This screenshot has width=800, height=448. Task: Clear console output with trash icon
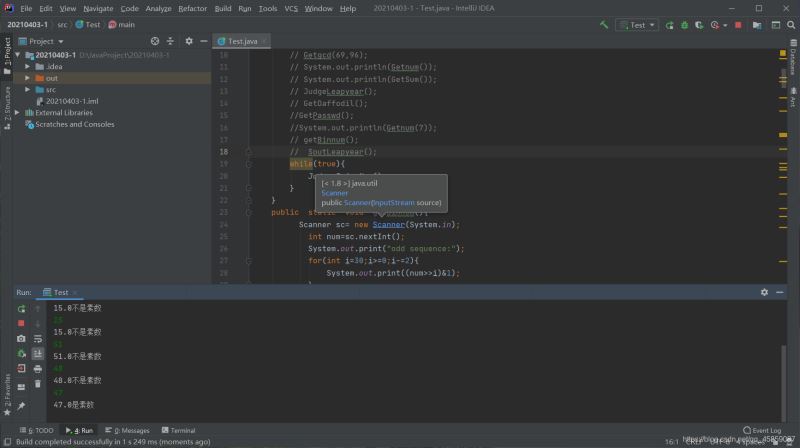coord(37,382)
